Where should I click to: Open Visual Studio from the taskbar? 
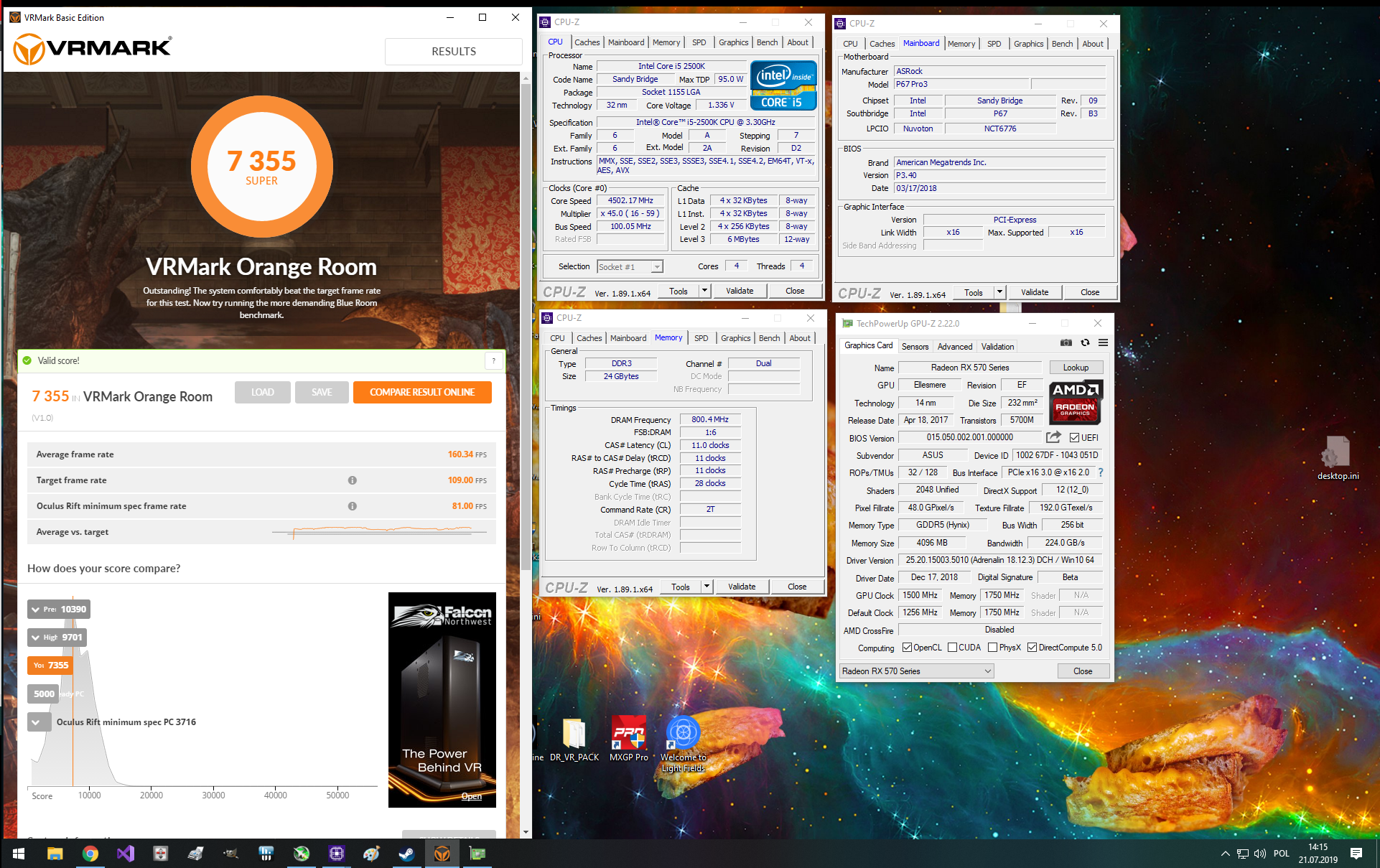[x=126, y=854]
